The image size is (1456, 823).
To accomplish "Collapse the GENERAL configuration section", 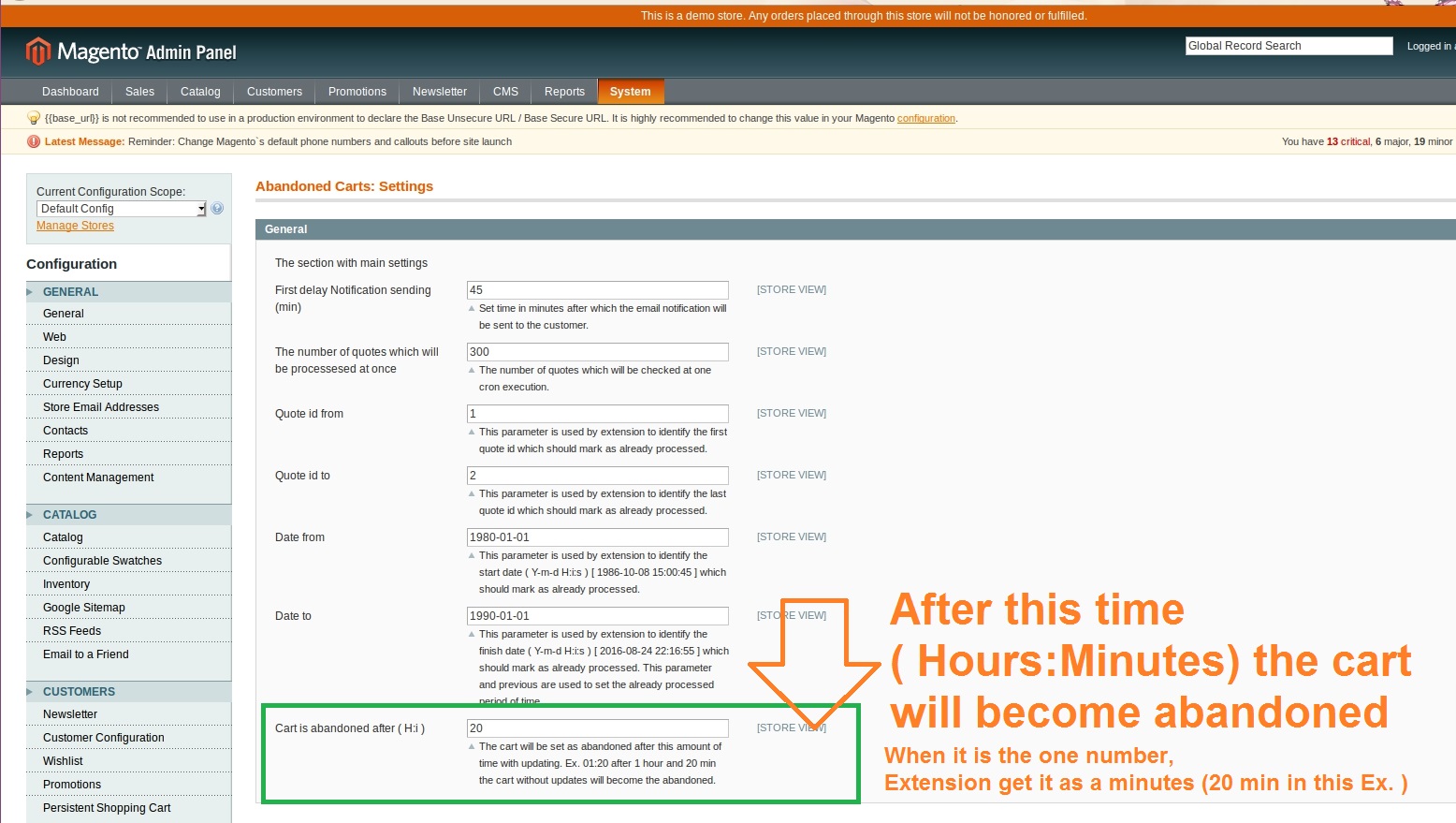I will (x=128, y=292).
